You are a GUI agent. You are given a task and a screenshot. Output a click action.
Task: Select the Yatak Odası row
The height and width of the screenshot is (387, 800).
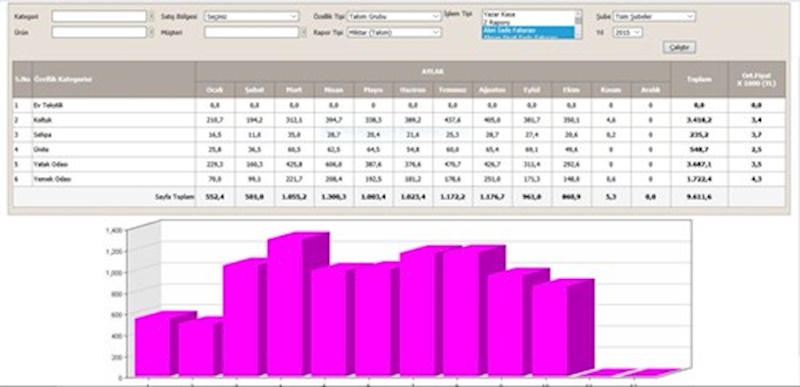coord(399,165)
